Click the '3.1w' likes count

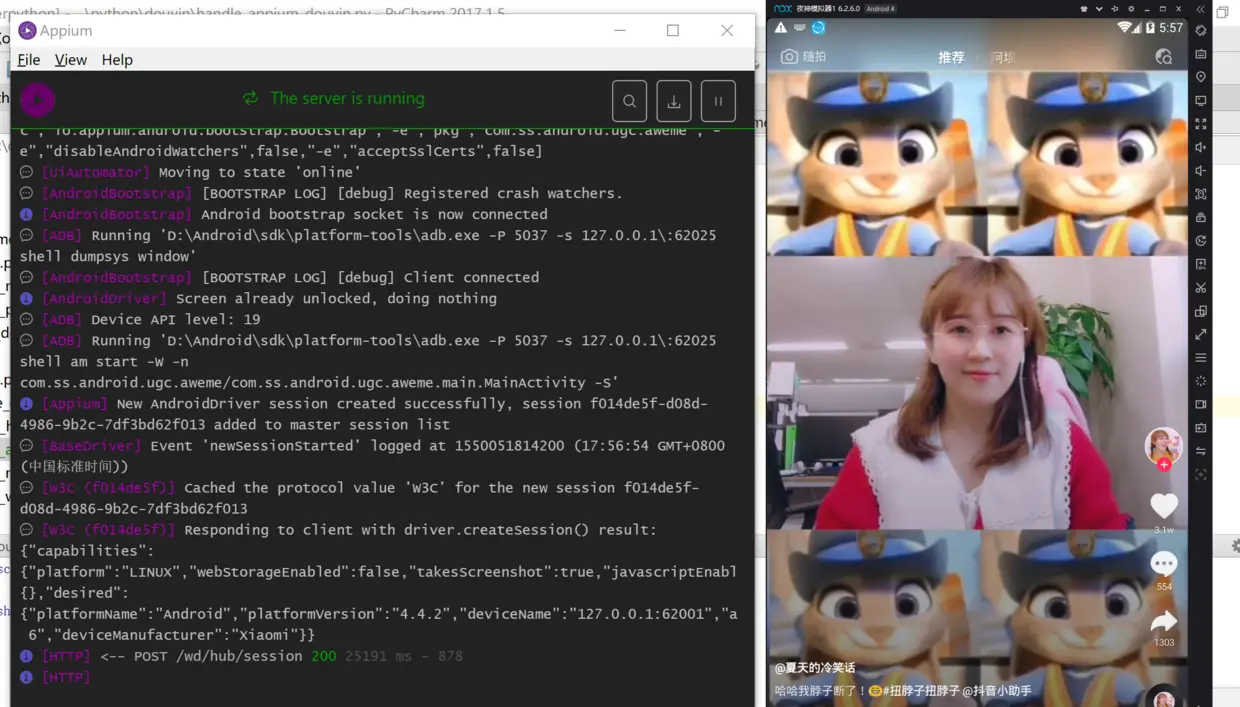[1164, 529]
